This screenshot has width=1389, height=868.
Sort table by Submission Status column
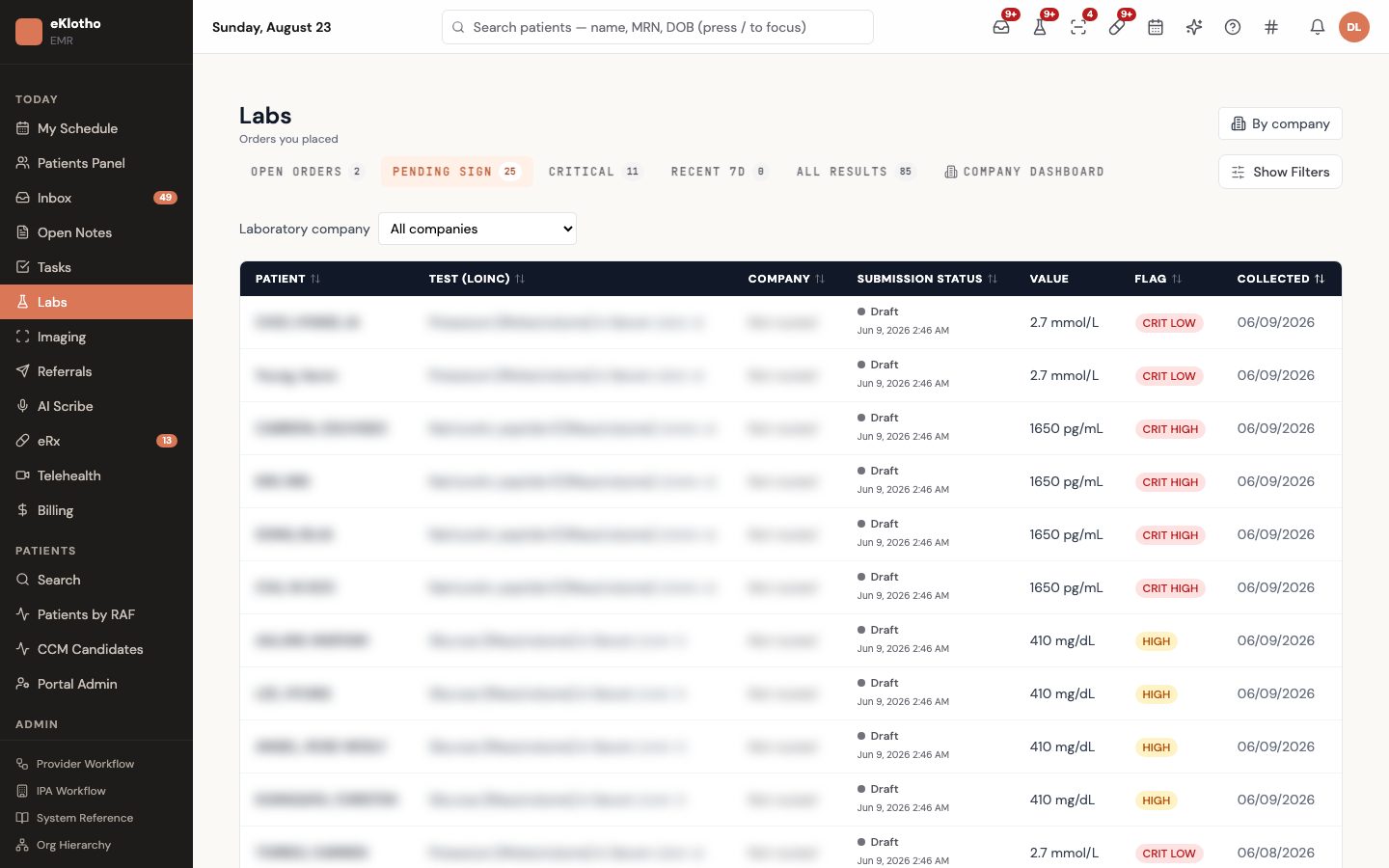tap(927, 279)
